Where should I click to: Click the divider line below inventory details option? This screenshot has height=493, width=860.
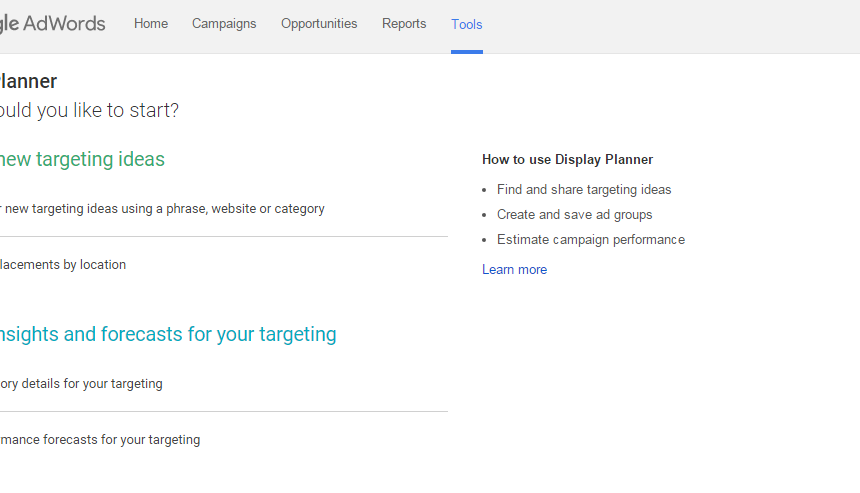point(224,411)
